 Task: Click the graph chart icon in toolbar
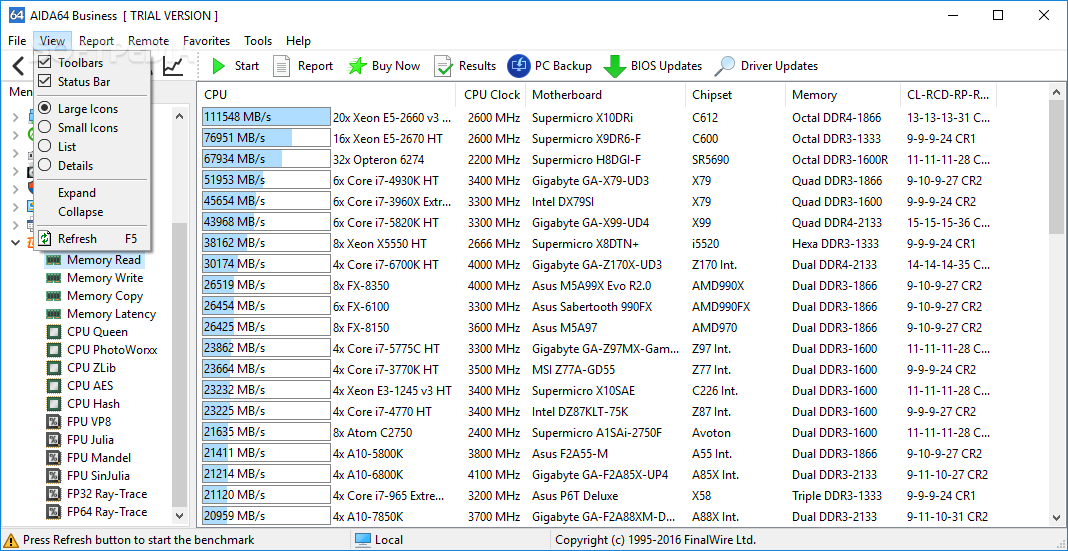point(174,66)
